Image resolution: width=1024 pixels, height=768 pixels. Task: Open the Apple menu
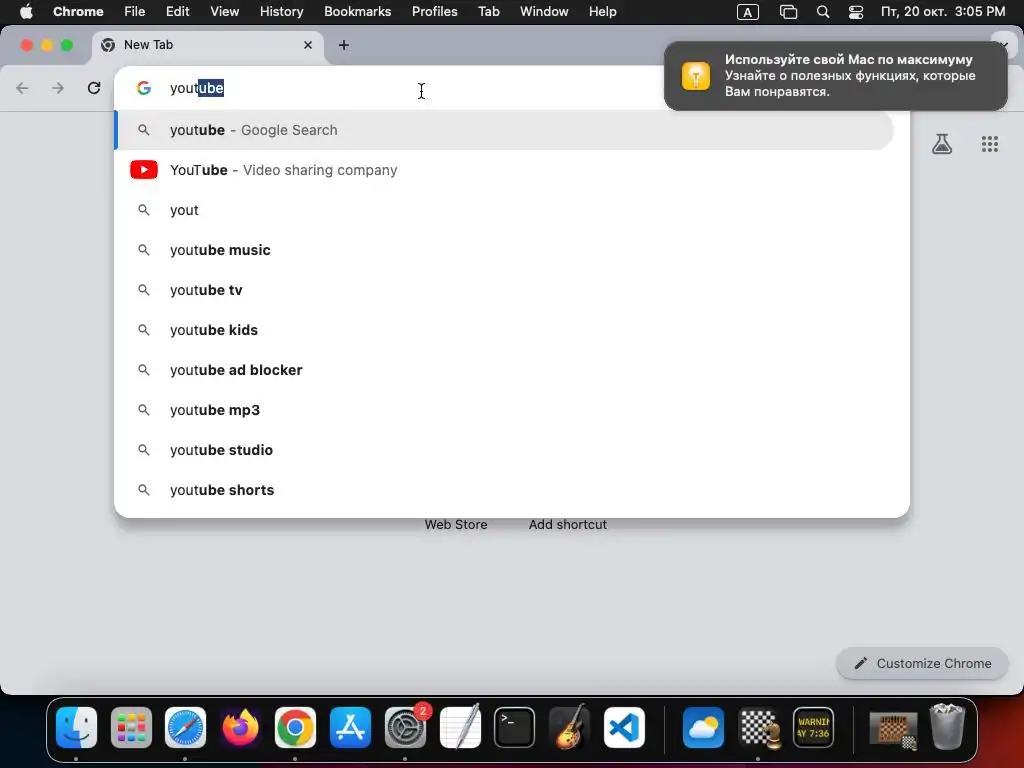26,12
